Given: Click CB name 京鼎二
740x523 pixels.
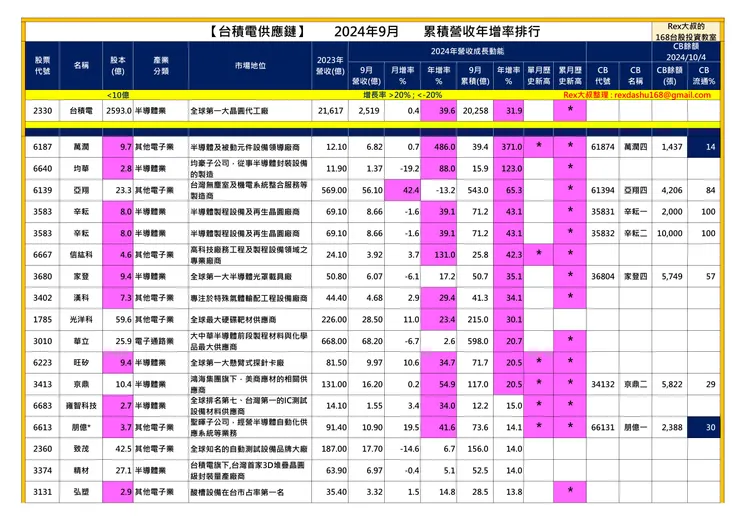Looking at the screenshot, I should coord(635,384).
